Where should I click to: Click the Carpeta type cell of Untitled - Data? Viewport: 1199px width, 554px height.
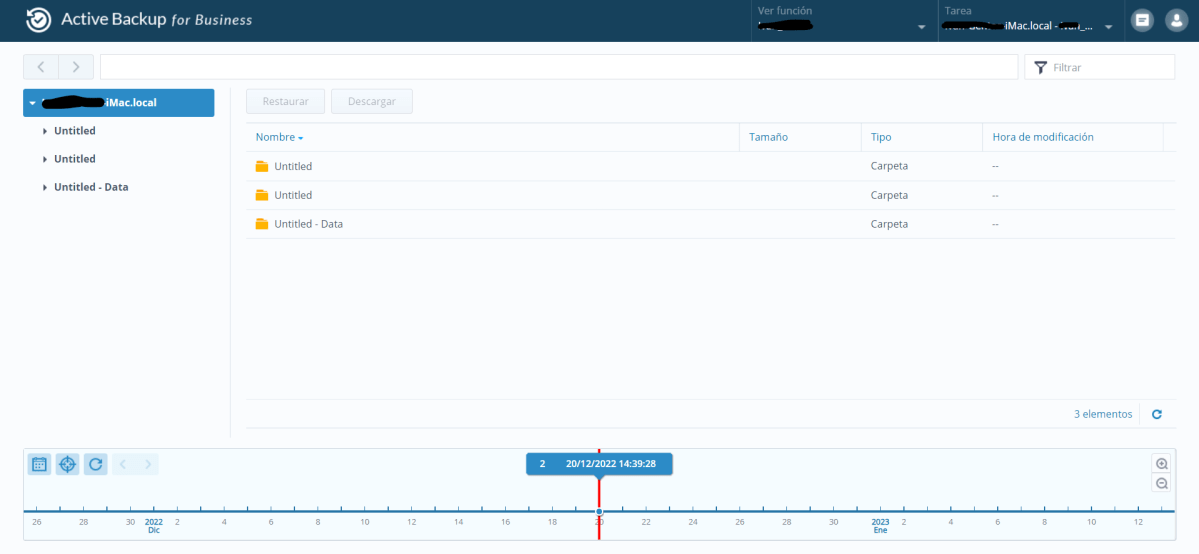(x=889, y=224)
